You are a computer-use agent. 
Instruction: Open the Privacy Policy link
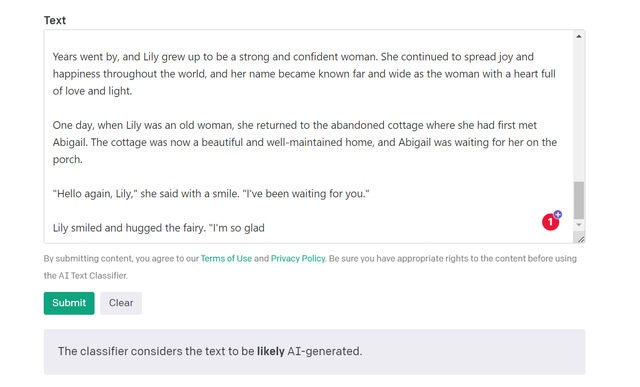pyautogui.click(x=298, y=258)
